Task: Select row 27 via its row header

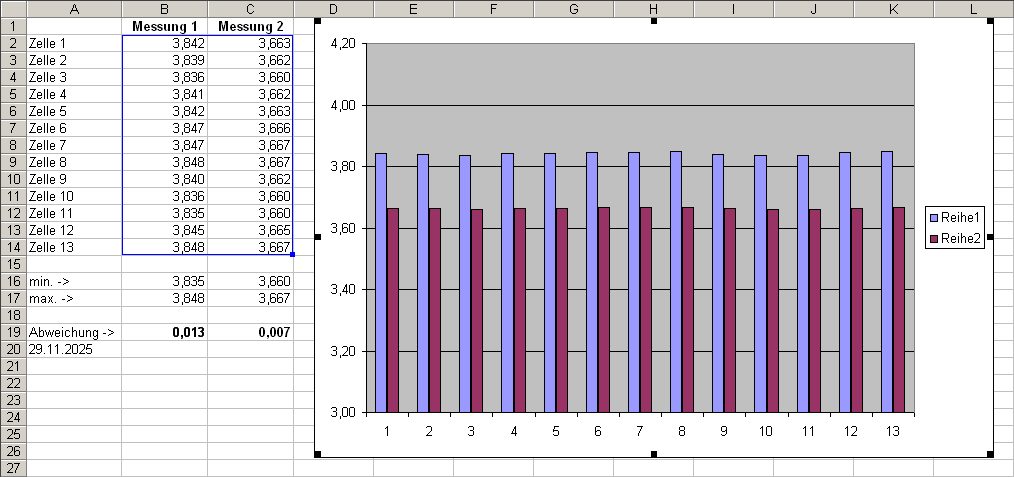Action: (x=13, y=468)
